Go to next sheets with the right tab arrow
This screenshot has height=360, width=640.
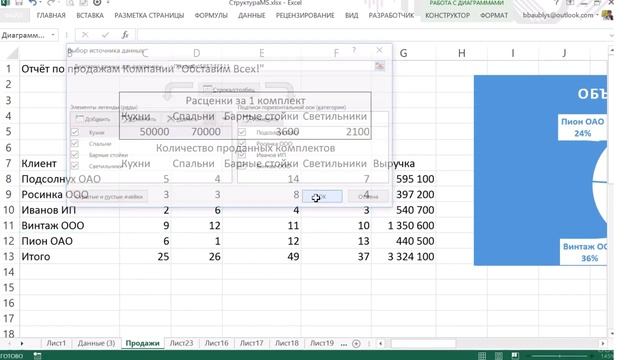pyautogui.click(x=22, y=344)
